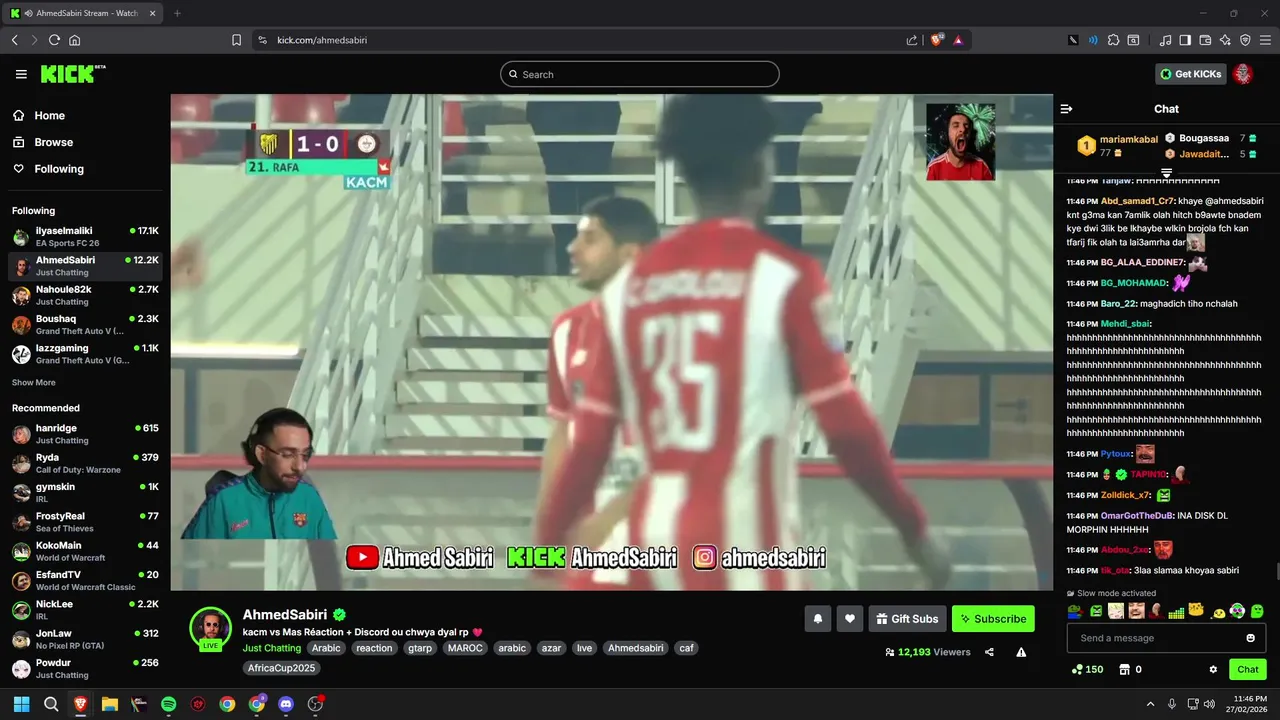This screenshot has width=1280, height=720.
Task: Open the emoji picker in message box
Action: (x=1250, y=638)
